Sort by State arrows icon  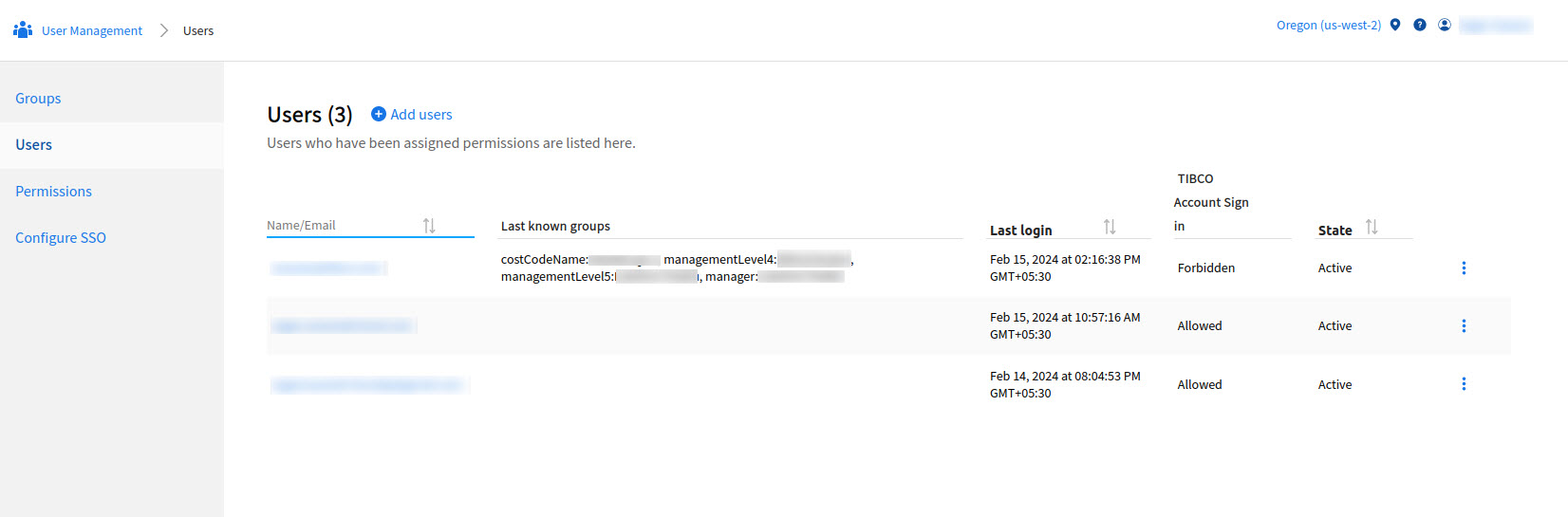pyautogui.click(x=1372, y=227)
